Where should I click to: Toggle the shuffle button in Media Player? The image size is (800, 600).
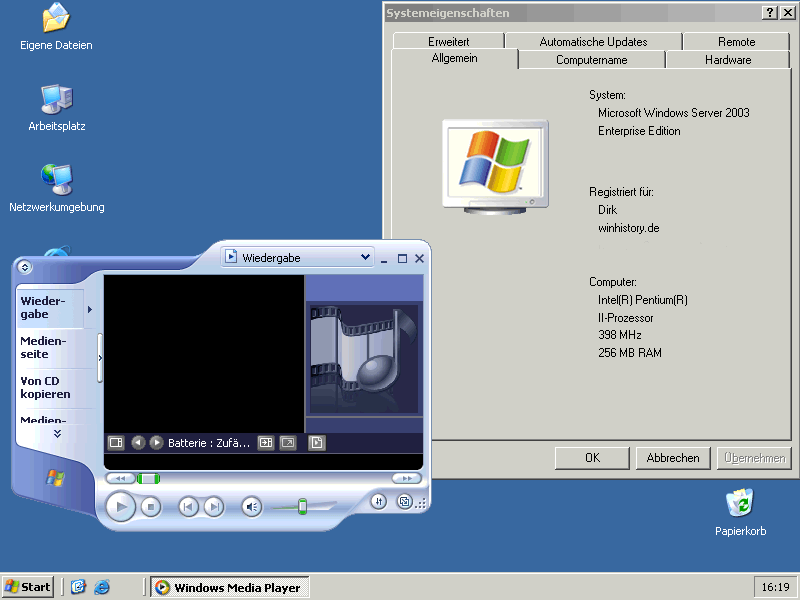point(378,501)
